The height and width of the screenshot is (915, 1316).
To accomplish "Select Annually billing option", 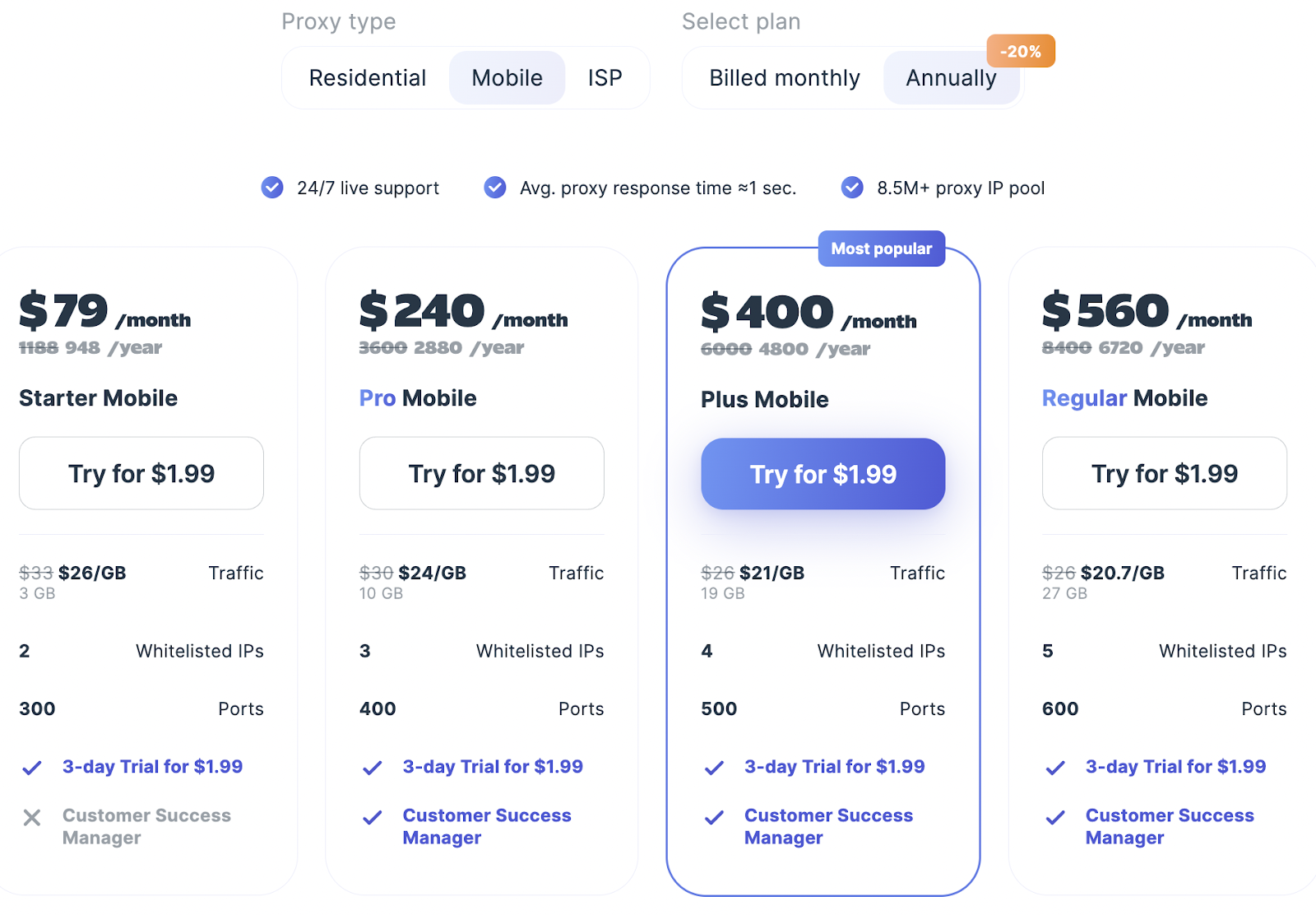I will pos(950,78).
